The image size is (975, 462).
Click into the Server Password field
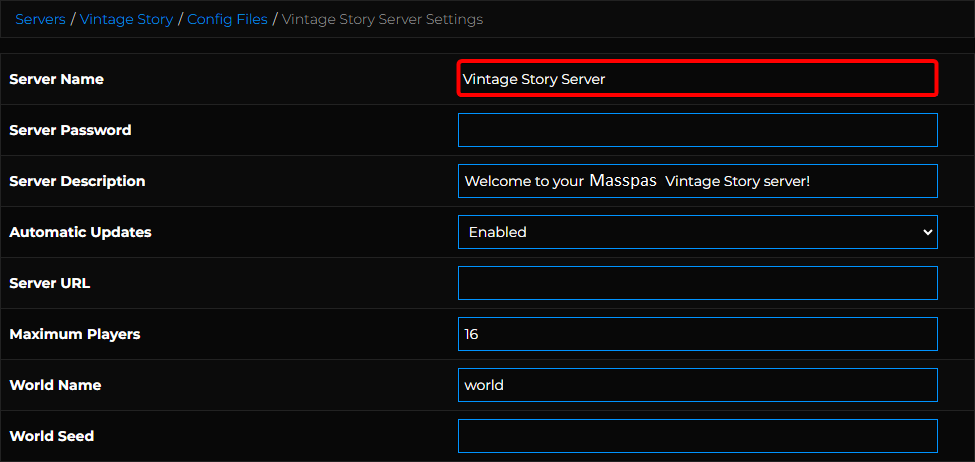click(x=697, y=130)
